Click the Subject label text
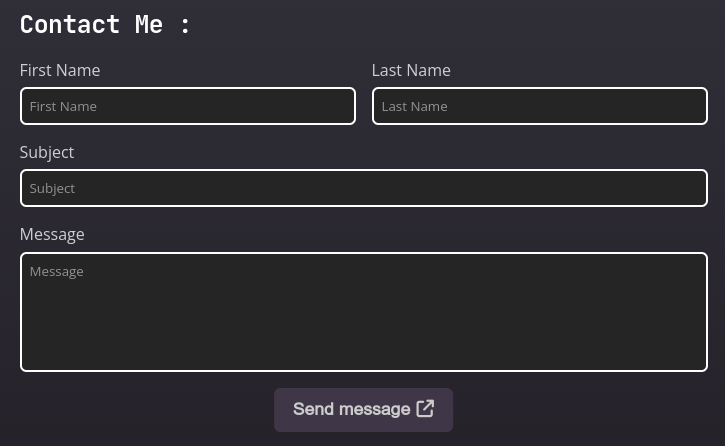The image size is (725, 446). tap(47, 152)
